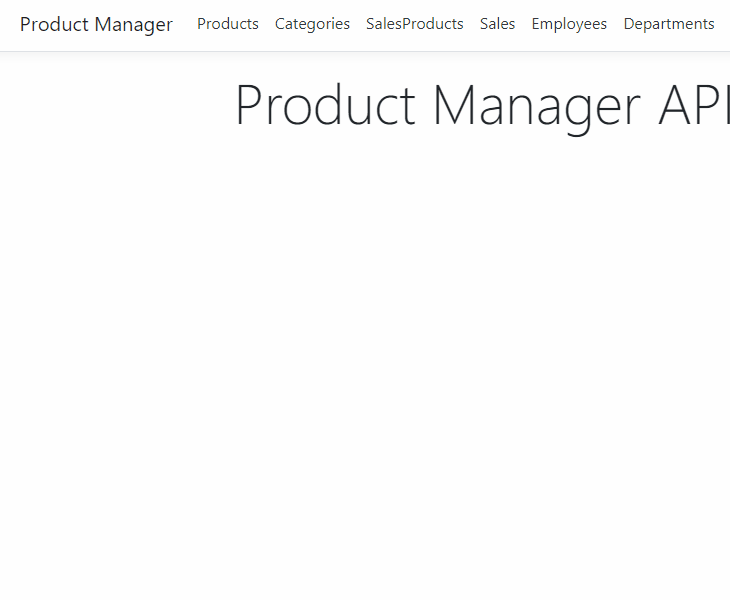Open the Departments nav link
The image size is (730, 600).
669,24
